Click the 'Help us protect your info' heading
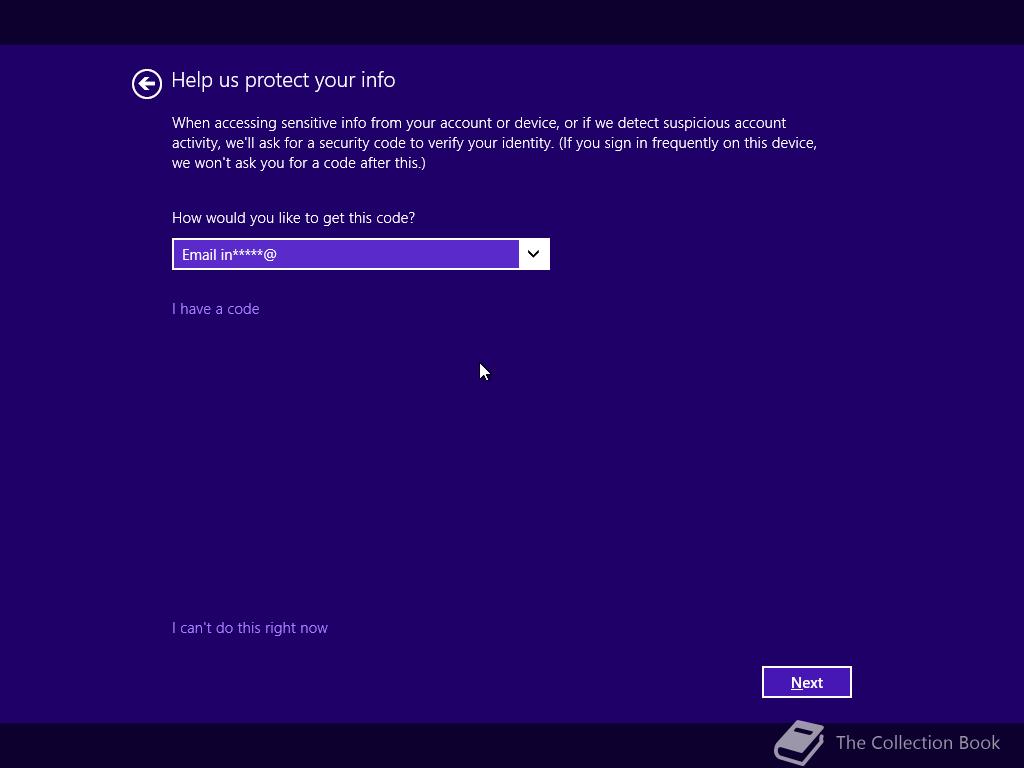Viewport: 1024px width, 768px height. [283, 80]
